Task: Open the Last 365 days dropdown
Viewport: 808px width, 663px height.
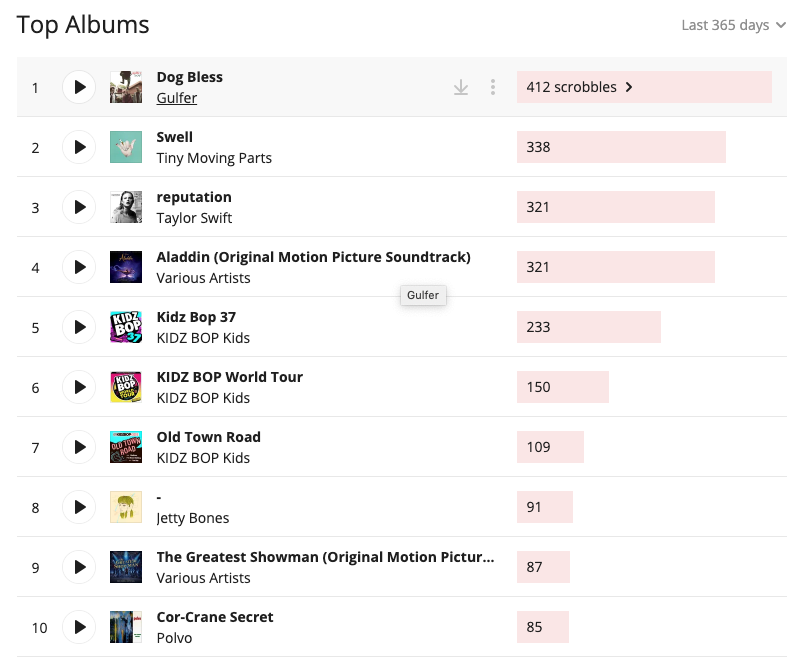Action: click(733, 25)
